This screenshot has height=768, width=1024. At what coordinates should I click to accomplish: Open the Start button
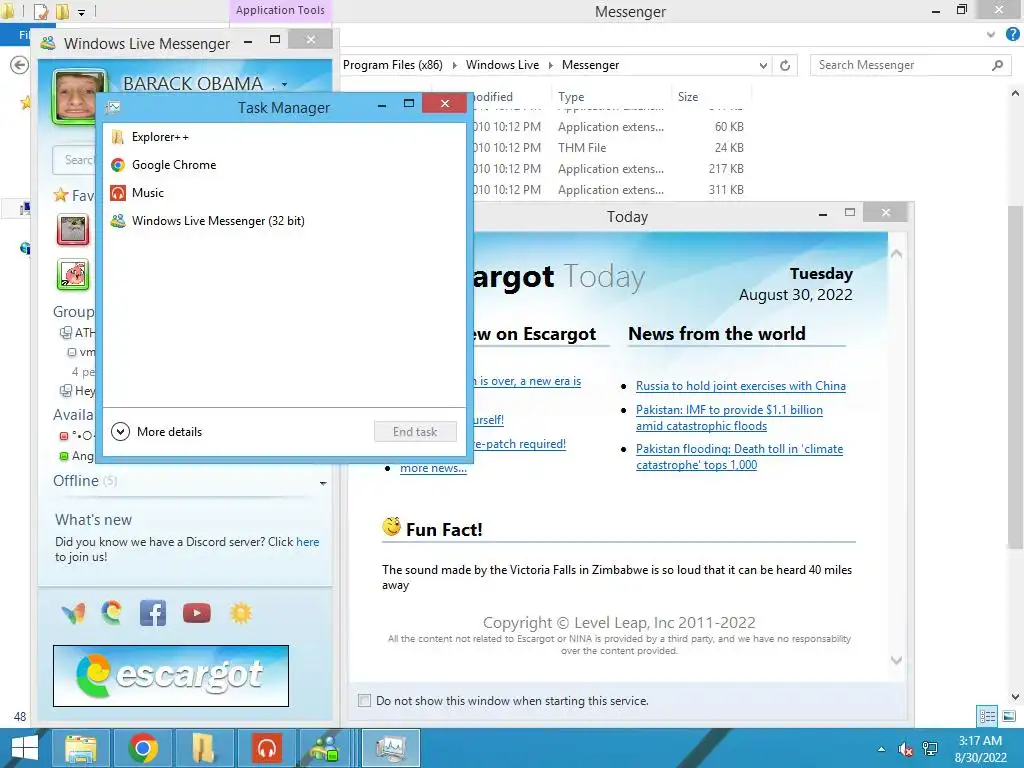point(25,748)
